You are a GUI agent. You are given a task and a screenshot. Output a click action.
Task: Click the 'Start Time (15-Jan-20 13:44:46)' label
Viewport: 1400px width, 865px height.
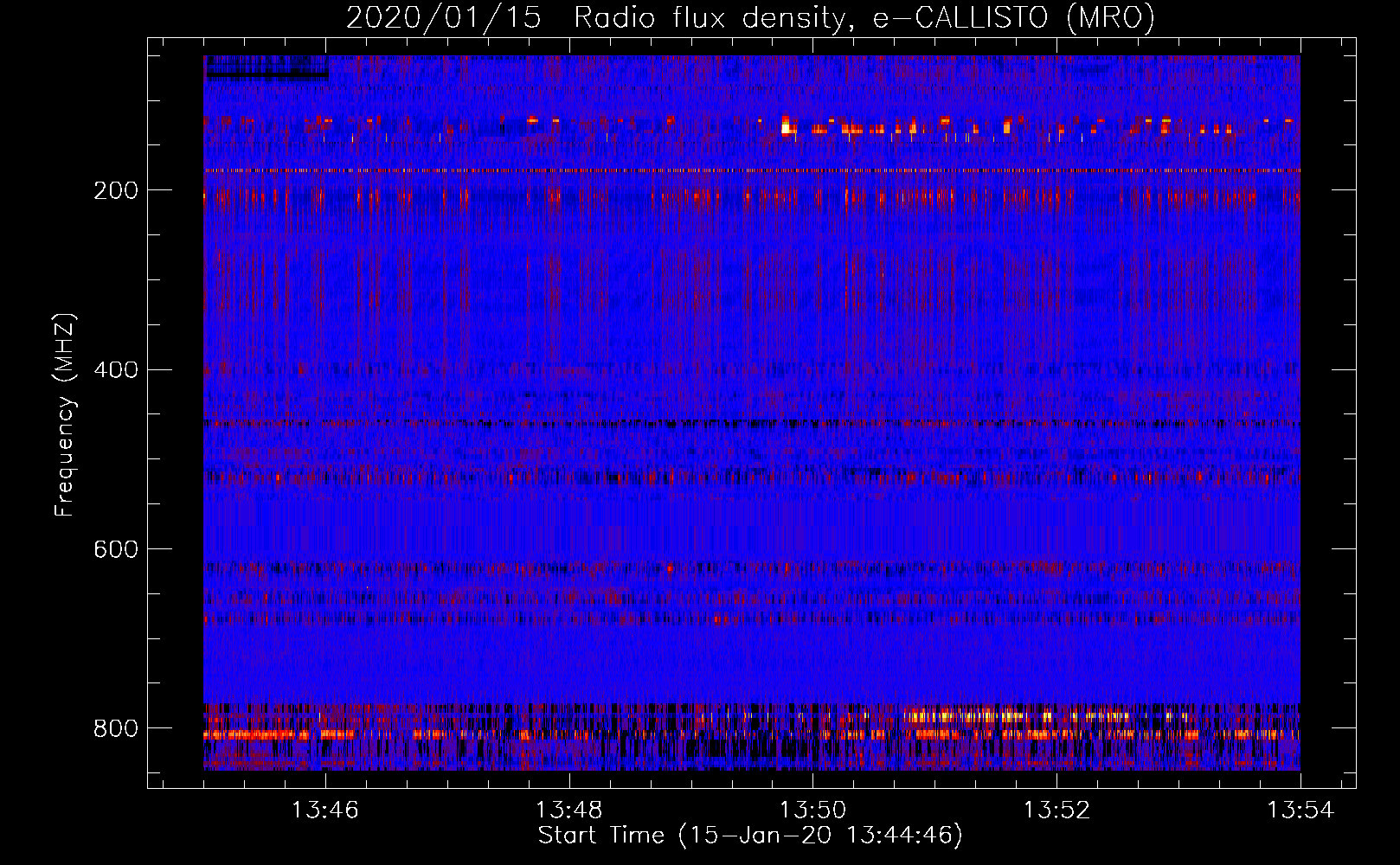[x=750, y=836]
